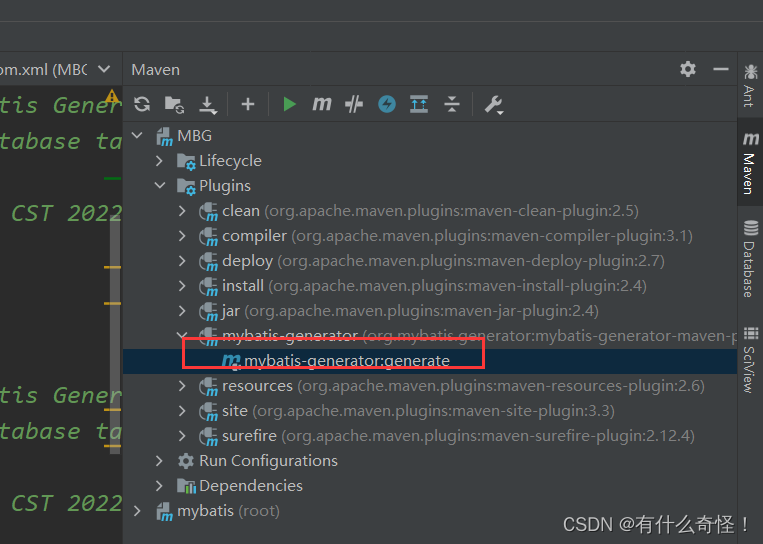Expand the site plugin node
763x544 pixels.
pos(182,411)
